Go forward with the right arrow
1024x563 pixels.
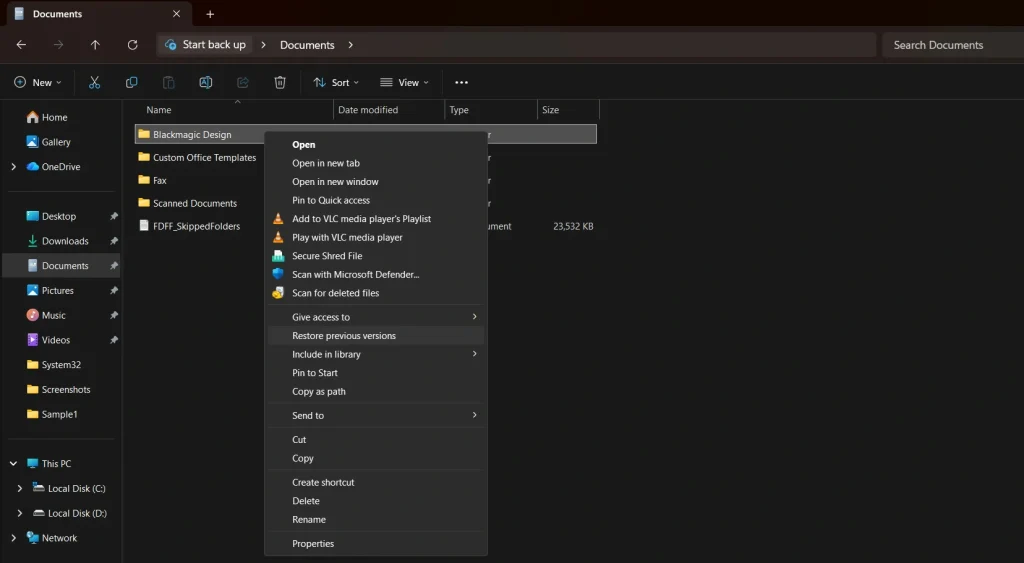[x=59, y=44]
